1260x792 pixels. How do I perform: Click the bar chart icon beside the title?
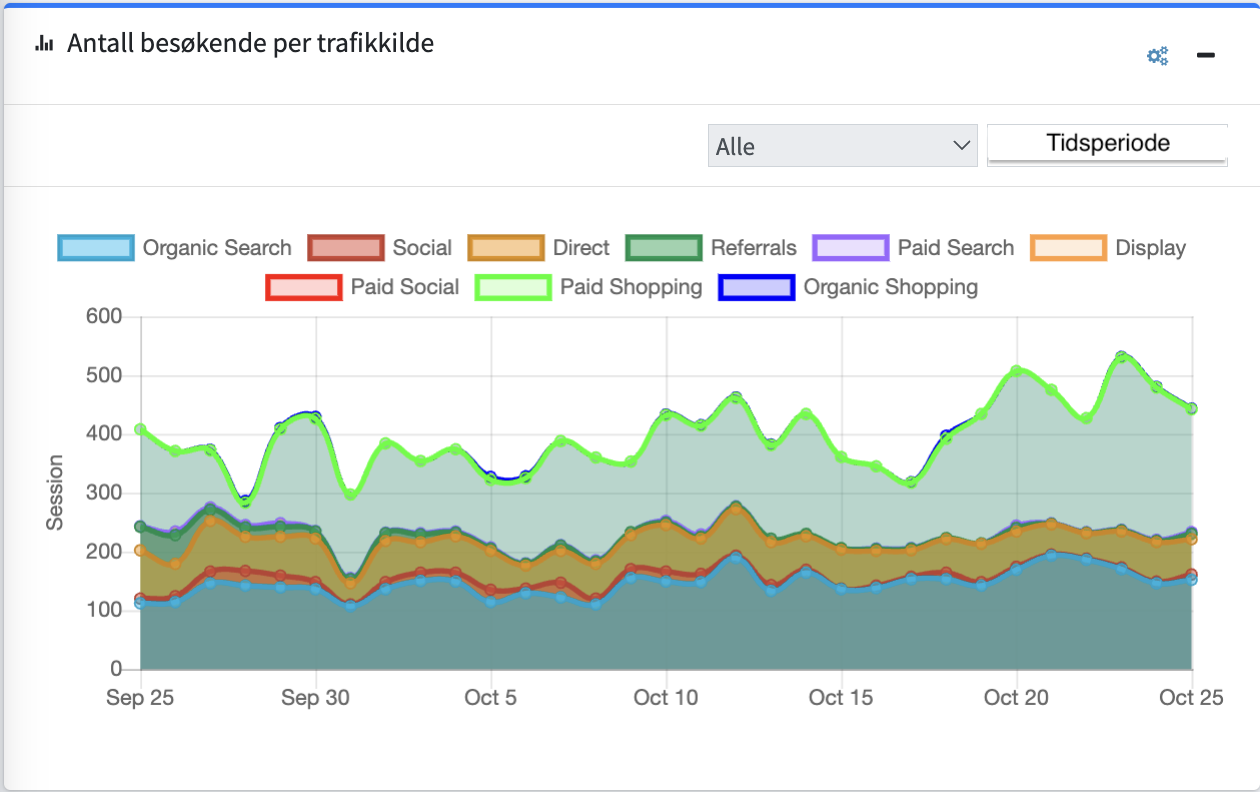click(x=44, y=44)
